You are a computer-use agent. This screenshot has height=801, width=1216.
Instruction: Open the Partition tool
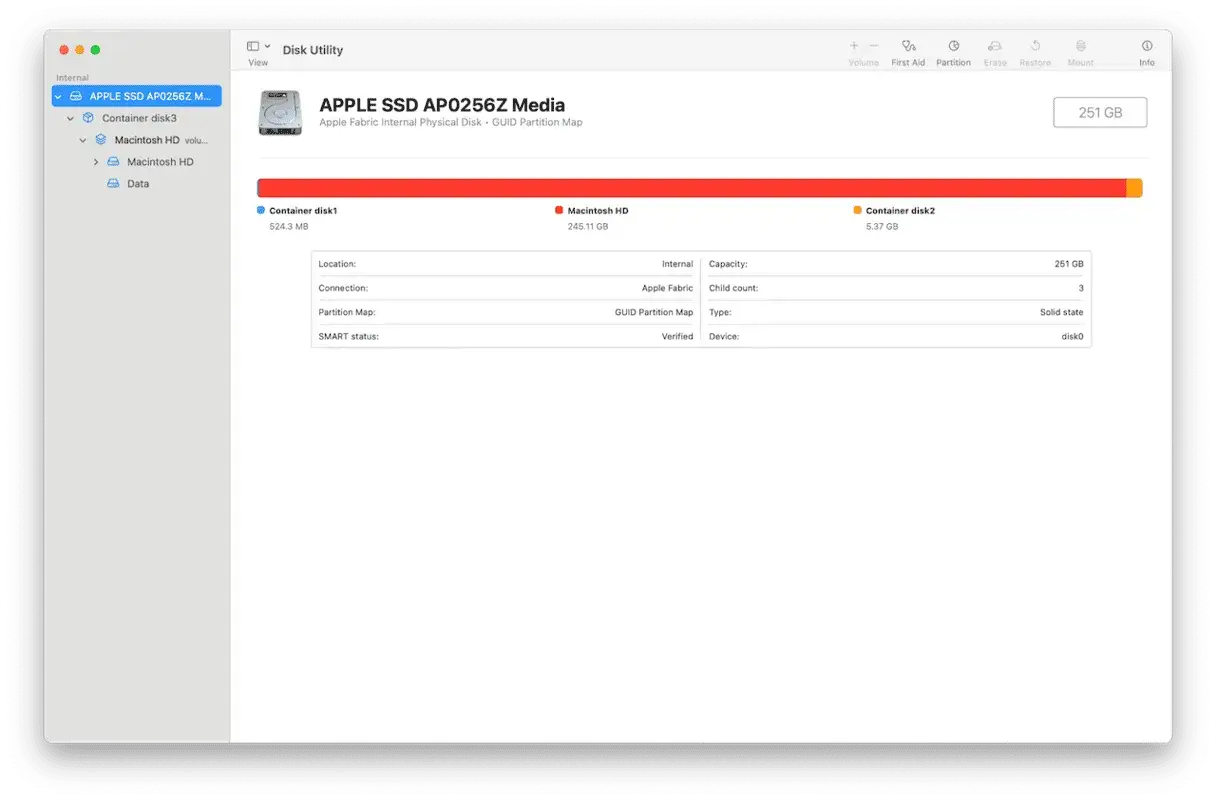[x=953, y=53]
